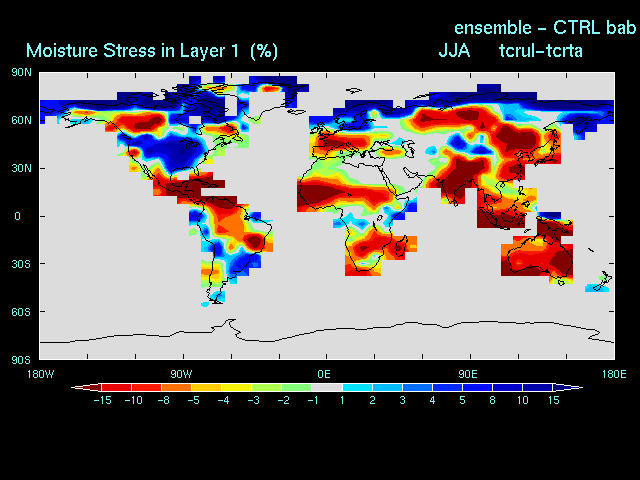640x480 pixels.
Task: Click the 60N latitude label
Action: 21,120
